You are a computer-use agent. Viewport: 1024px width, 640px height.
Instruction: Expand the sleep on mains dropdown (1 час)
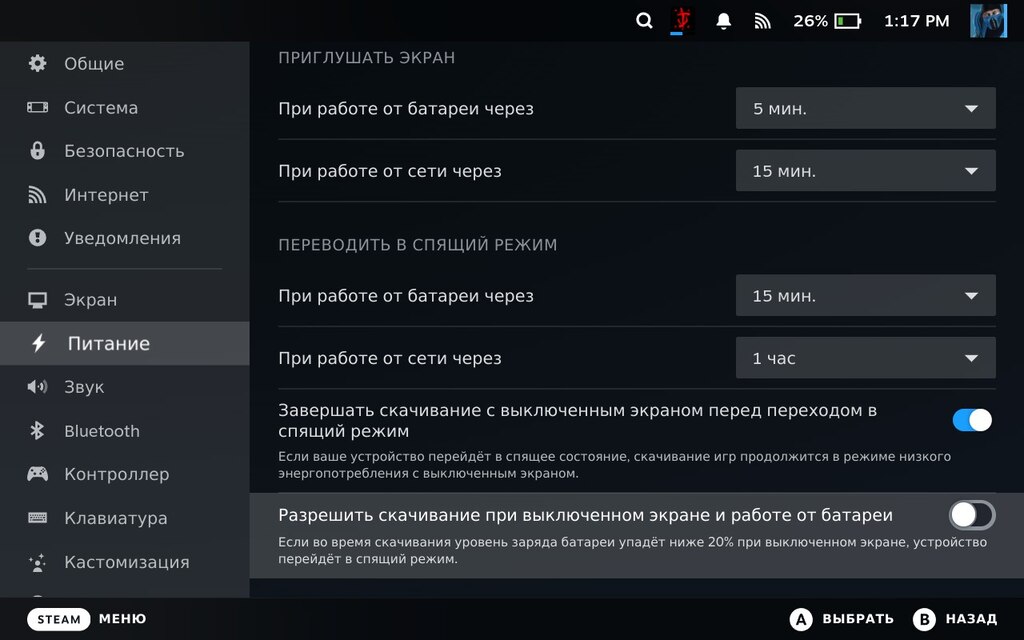click(x=865, y=358)
